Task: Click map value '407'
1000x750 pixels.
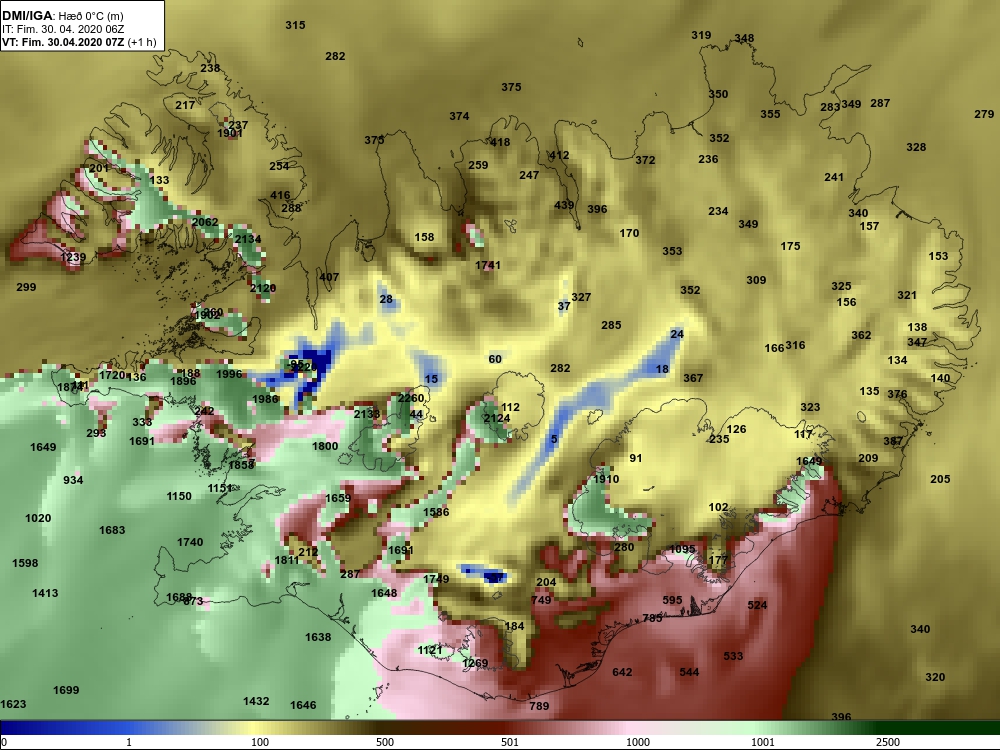Action: (x=329, y=277)
